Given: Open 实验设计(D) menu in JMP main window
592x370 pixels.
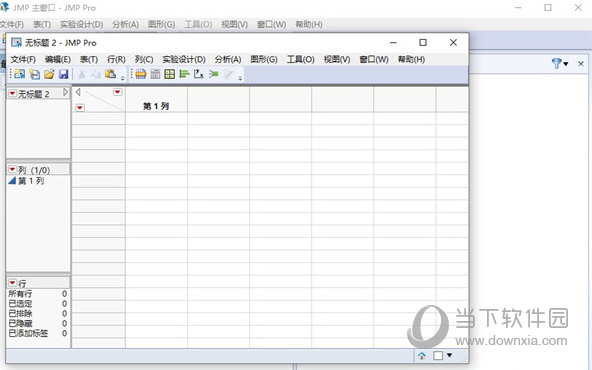Looking at the screenshot, I should point(82,25).
